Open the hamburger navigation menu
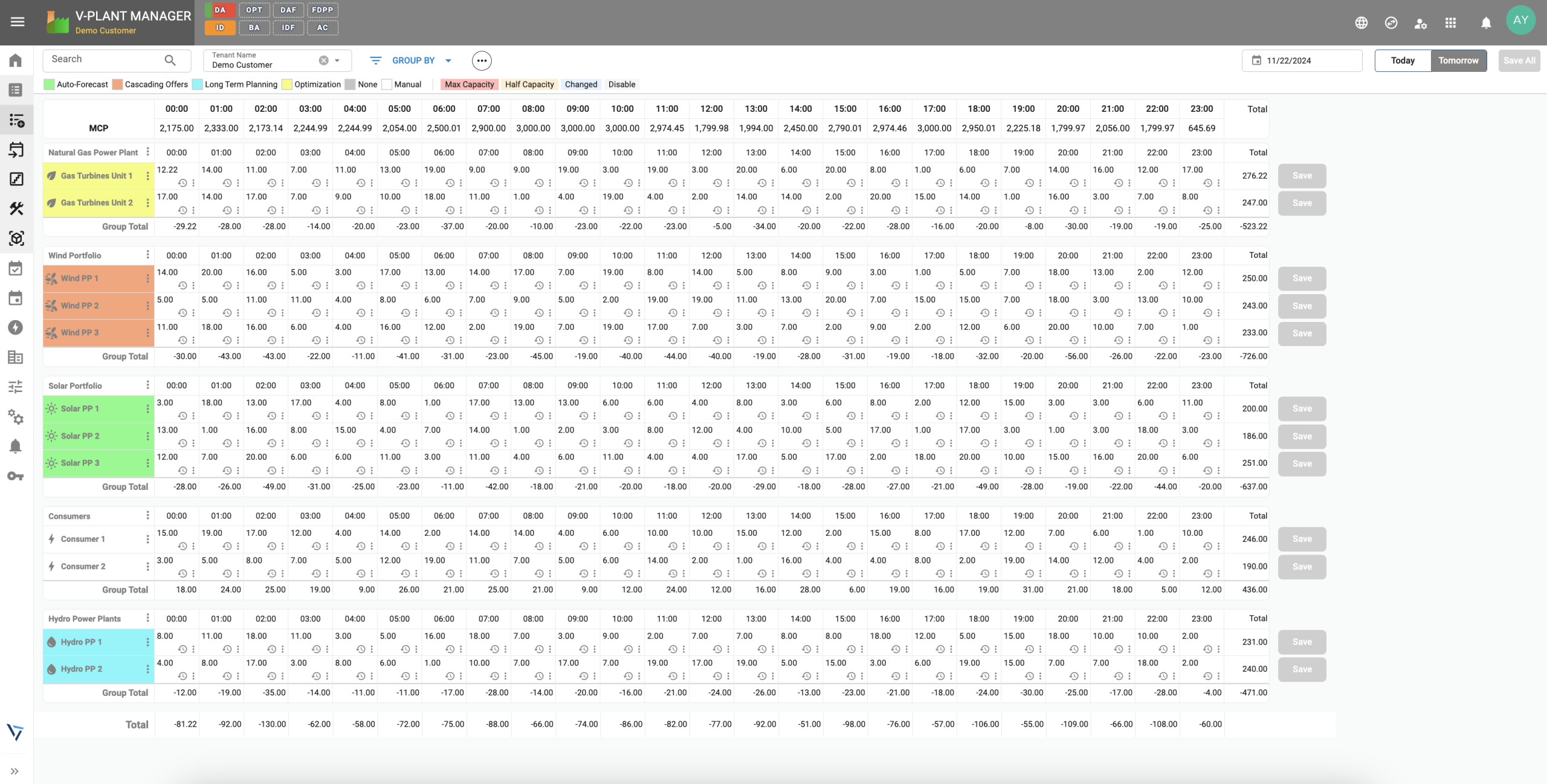This screenshot has height=784, width=1547. point(18,22)
